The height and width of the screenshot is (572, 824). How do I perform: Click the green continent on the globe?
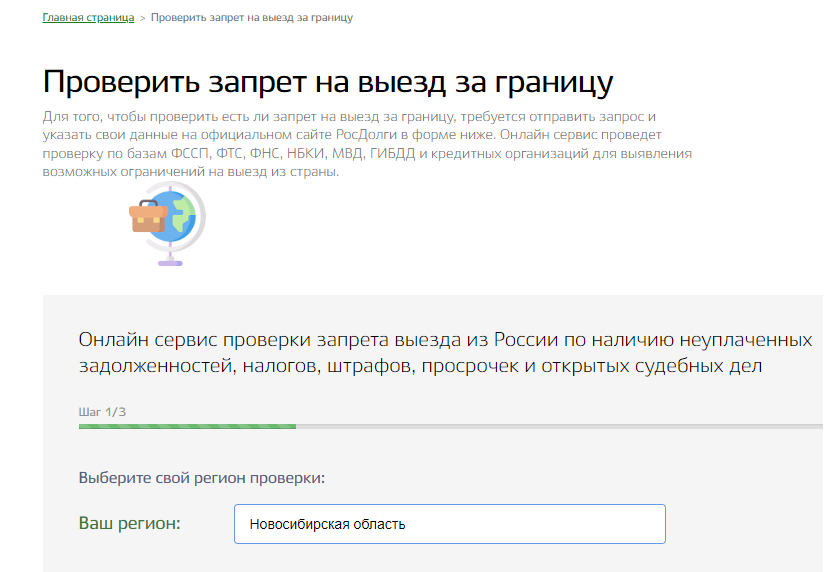pyautogui.click(x=184, y=212)
